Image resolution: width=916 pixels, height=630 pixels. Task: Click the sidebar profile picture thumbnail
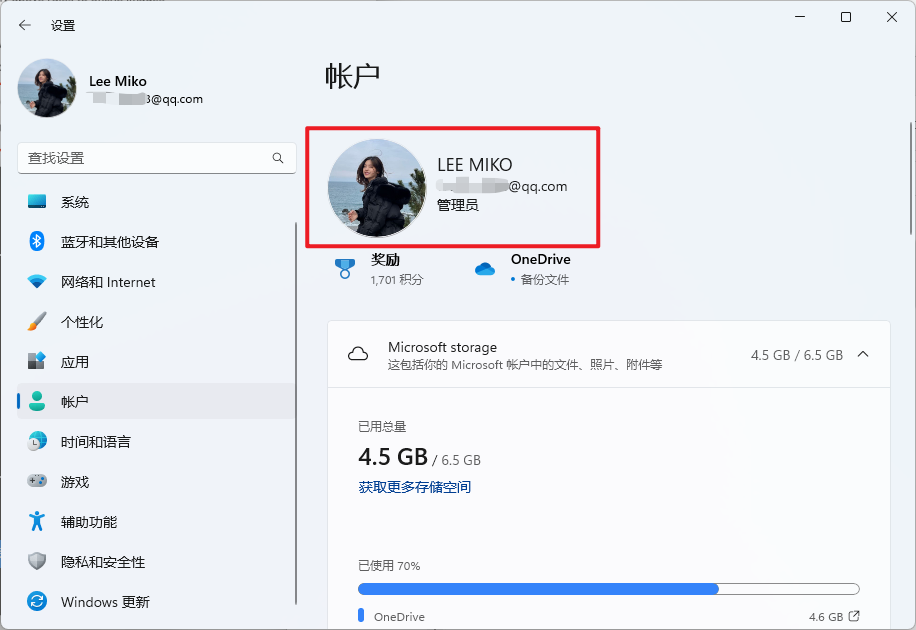(x=47, y=88)
